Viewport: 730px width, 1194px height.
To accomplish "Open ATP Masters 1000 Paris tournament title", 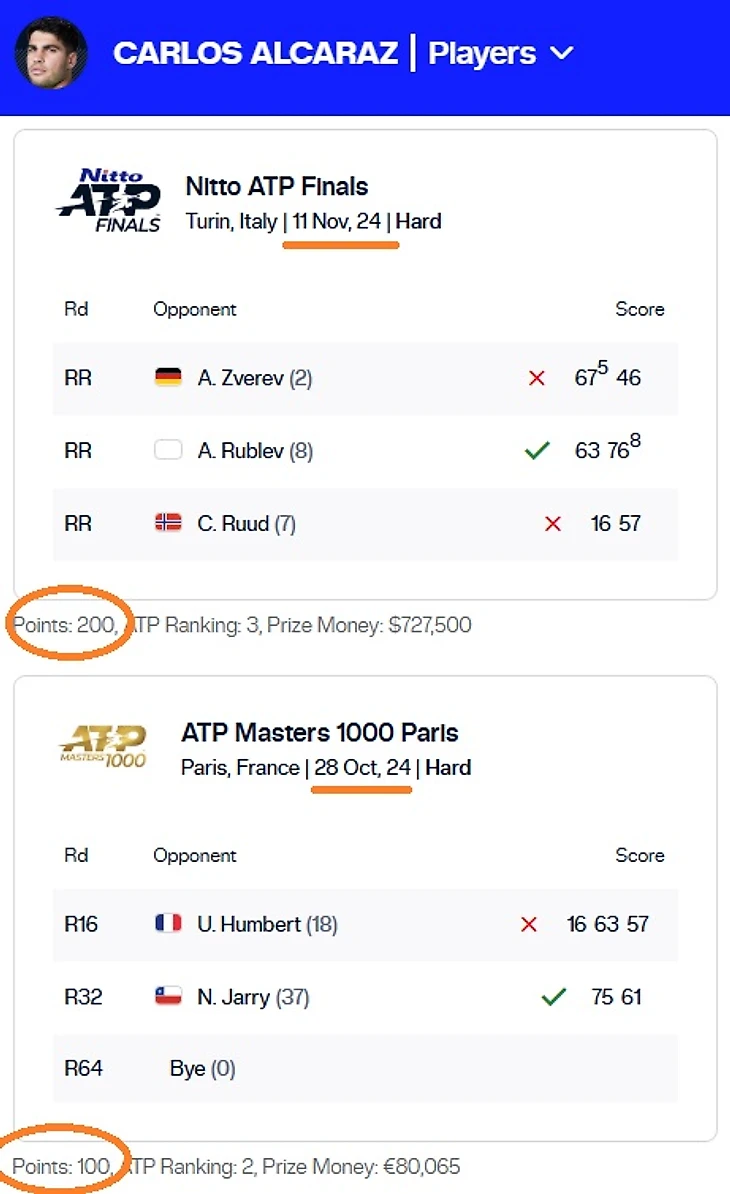I will pyautogui.click(x=320, y=733).
